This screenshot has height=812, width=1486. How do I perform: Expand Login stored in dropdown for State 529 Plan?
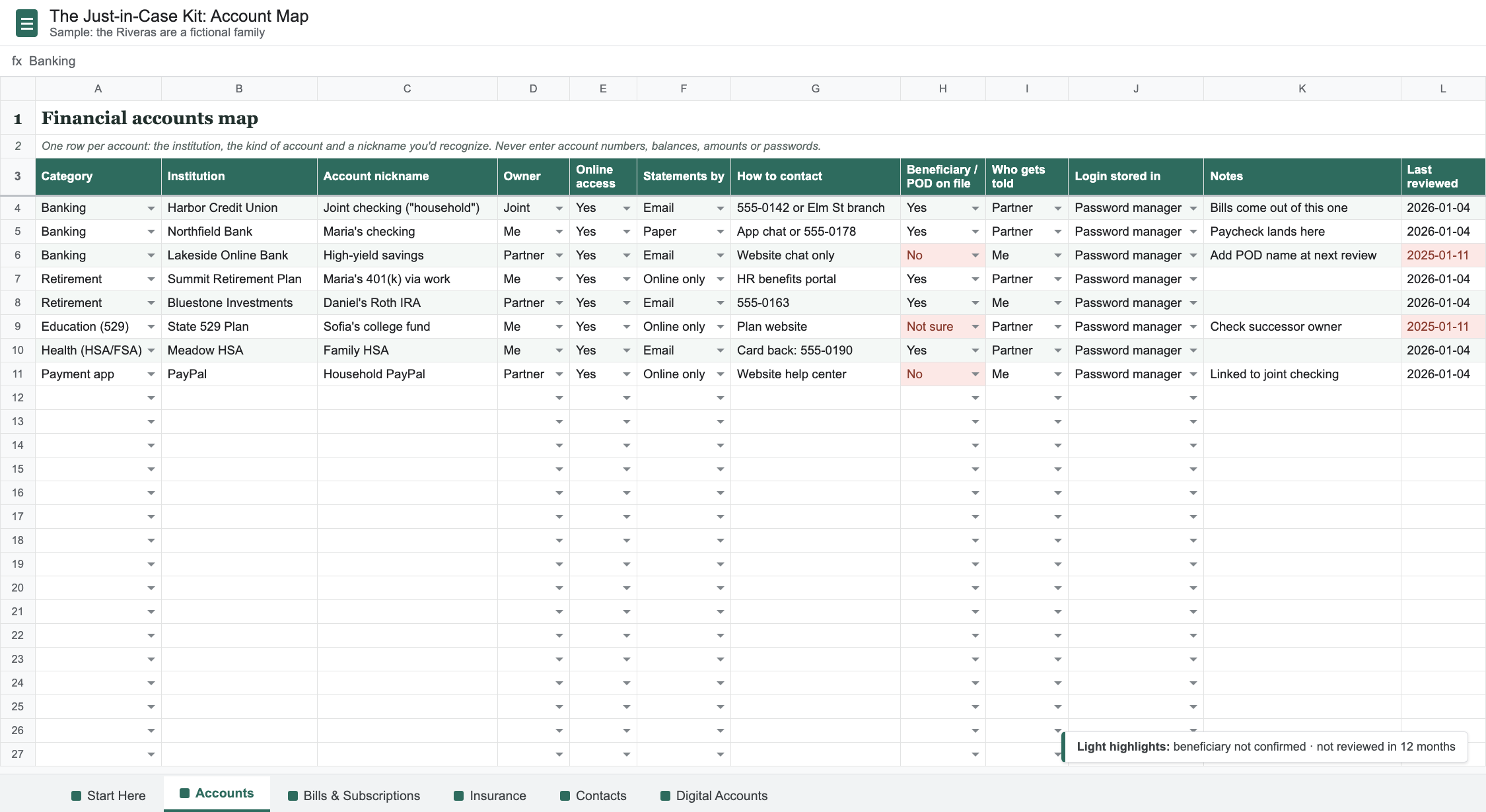point(1193,327)
